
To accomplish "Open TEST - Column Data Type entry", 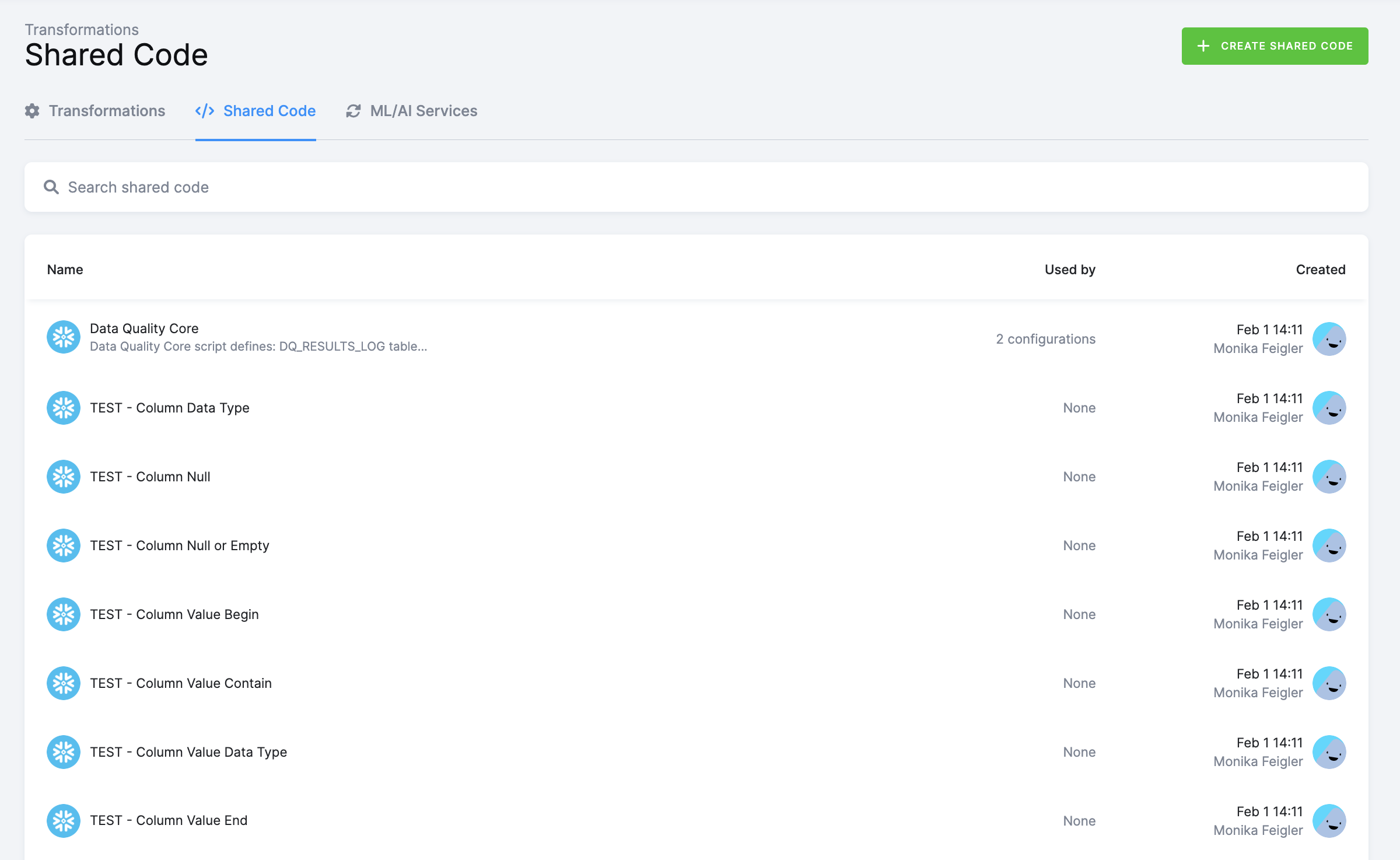I will point(170,408).
